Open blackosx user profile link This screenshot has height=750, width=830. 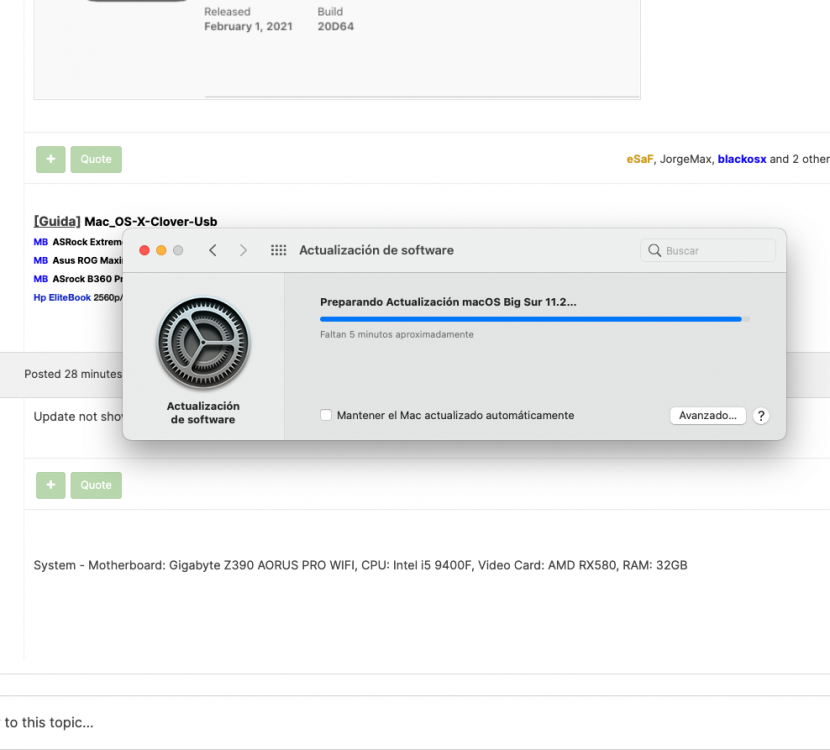tap(742, 159)
